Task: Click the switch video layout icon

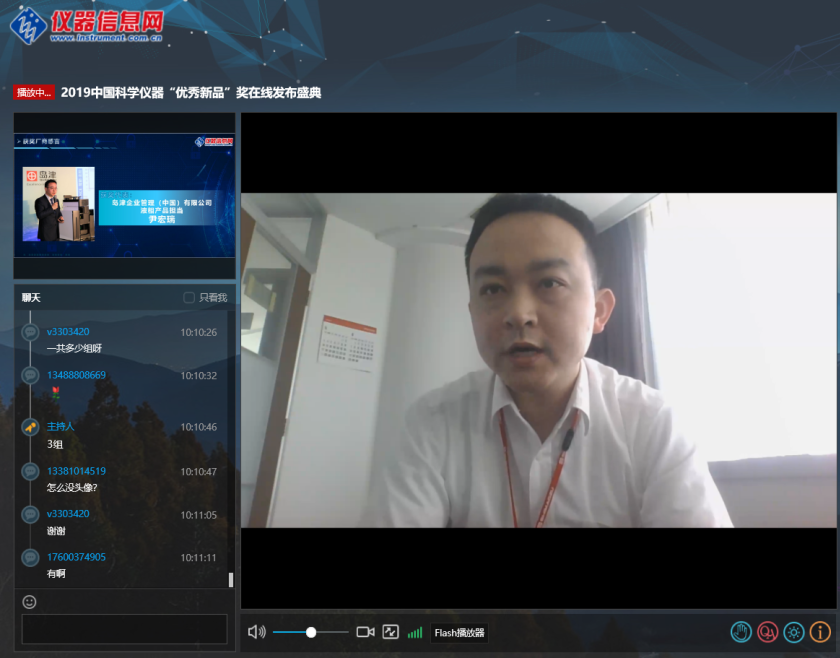Action: pyautogui.click(x=390, y=632)
